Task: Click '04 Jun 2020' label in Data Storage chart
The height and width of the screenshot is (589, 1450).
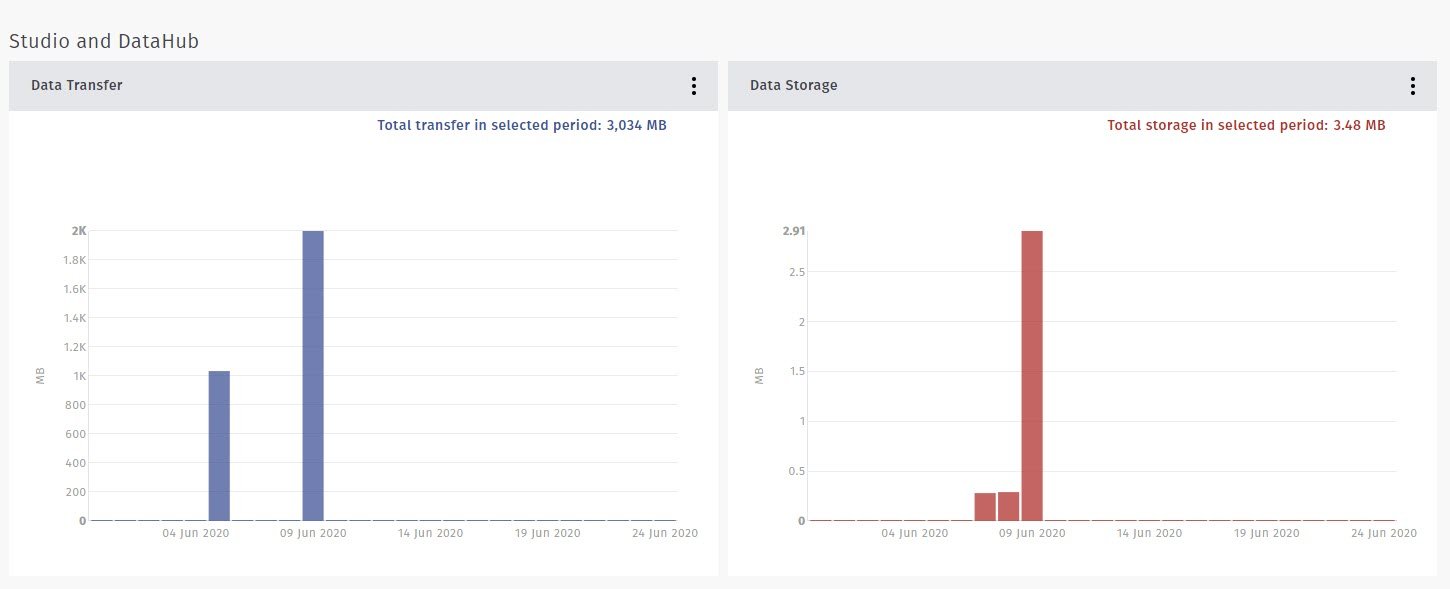Action: 915,534
